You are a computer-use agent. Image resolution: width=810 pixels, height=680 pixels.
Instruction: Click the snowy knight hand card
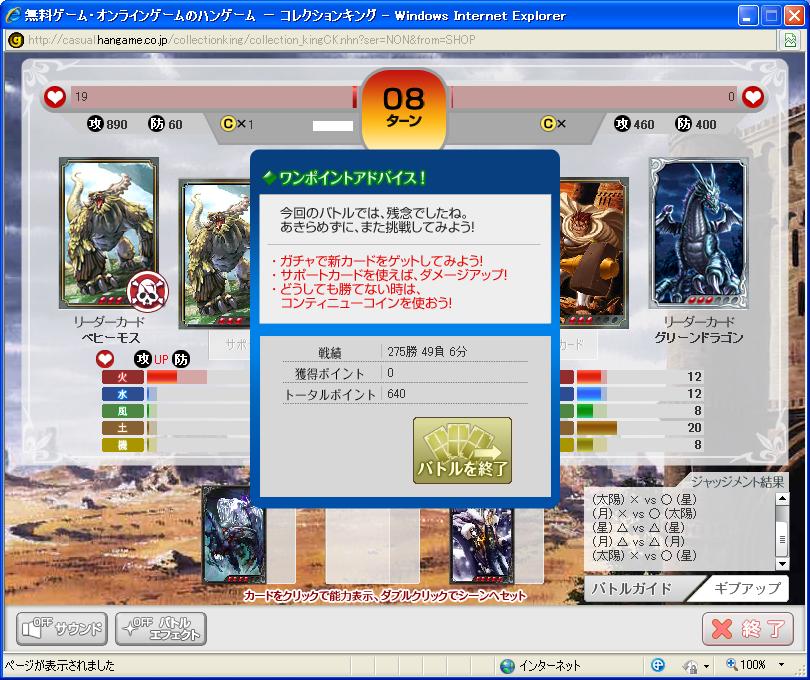pyautogui.click(x=481, y=545)
